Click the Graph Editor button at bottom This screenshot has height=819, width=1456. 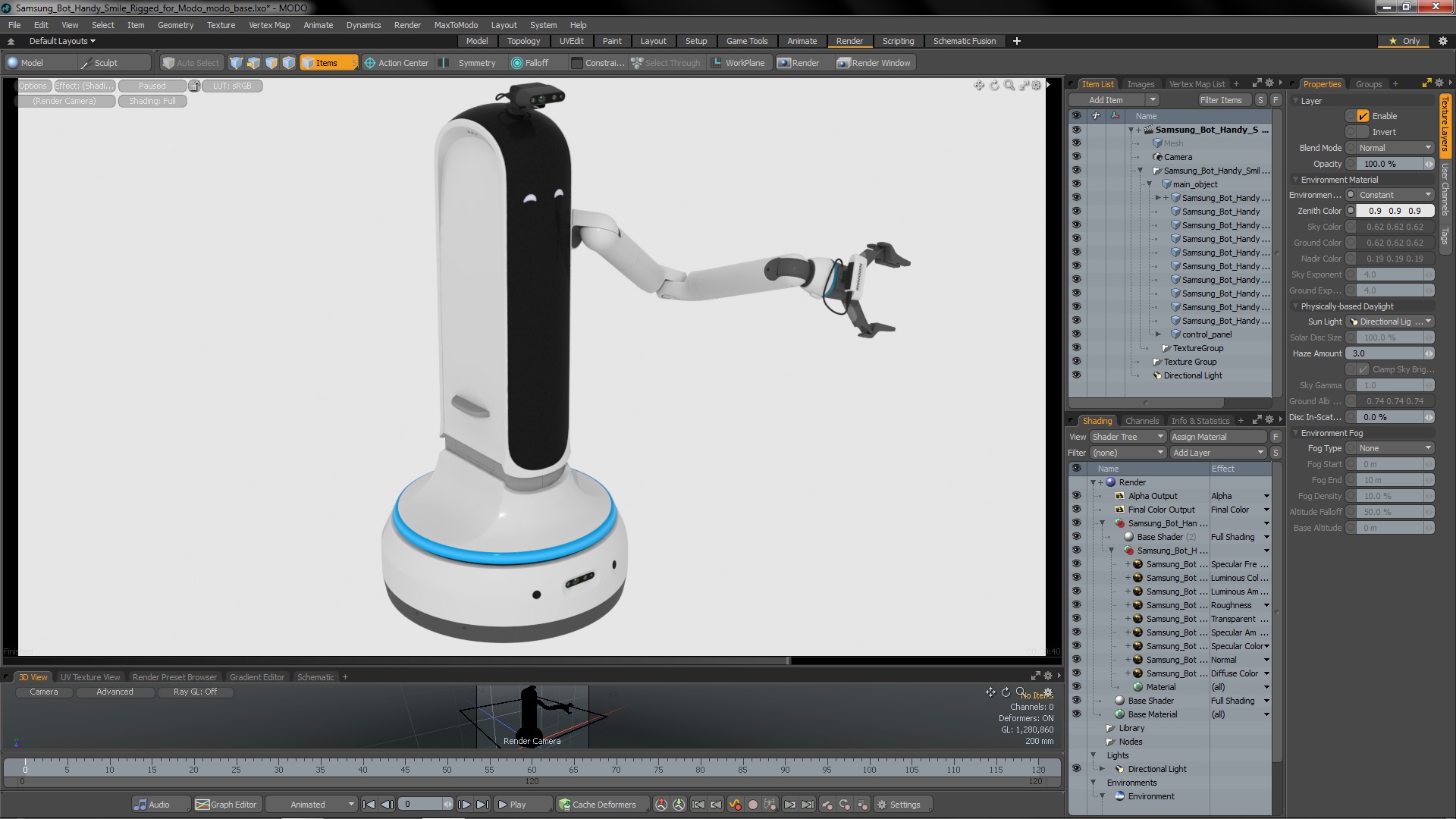[x=224, y=804]
